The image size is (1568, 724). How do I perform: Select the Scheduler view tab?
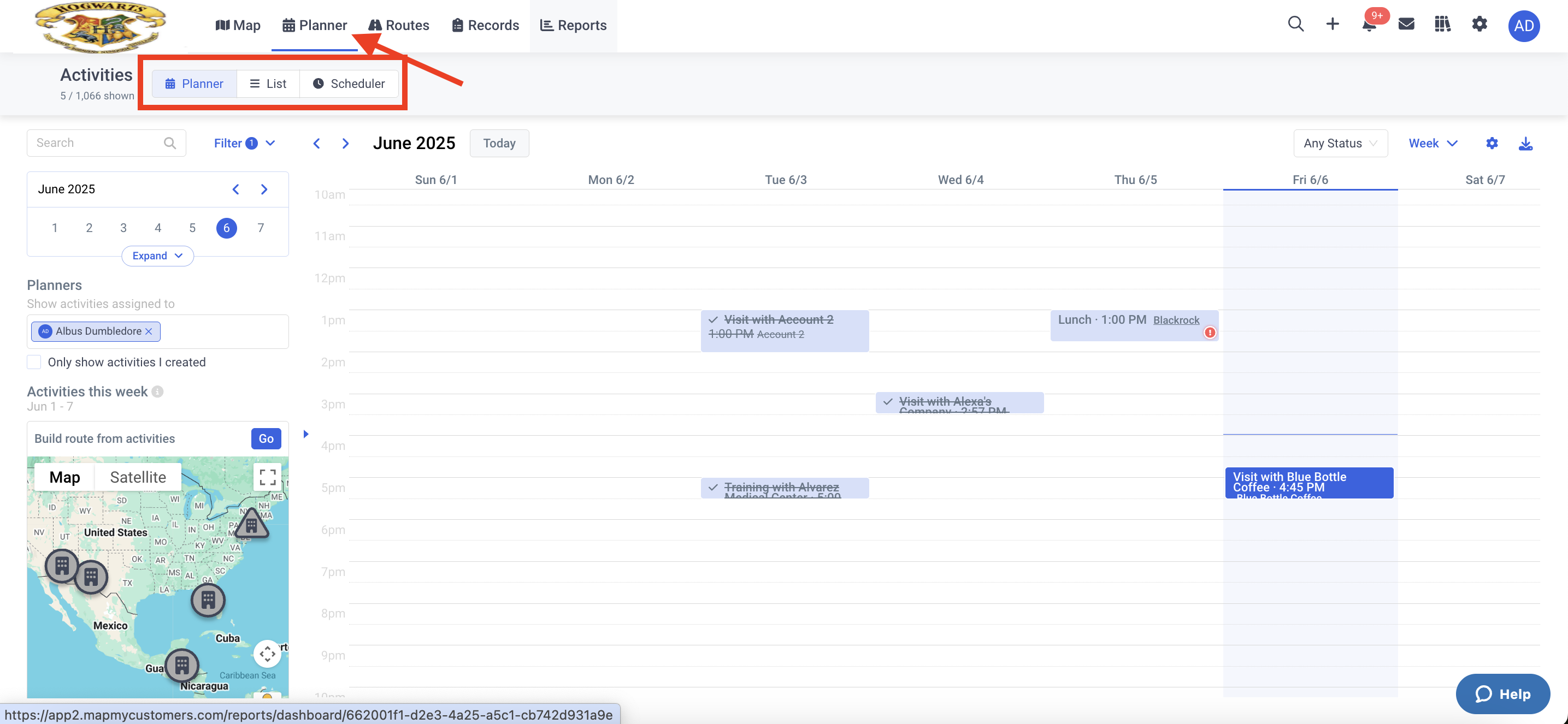click(349, 84)
